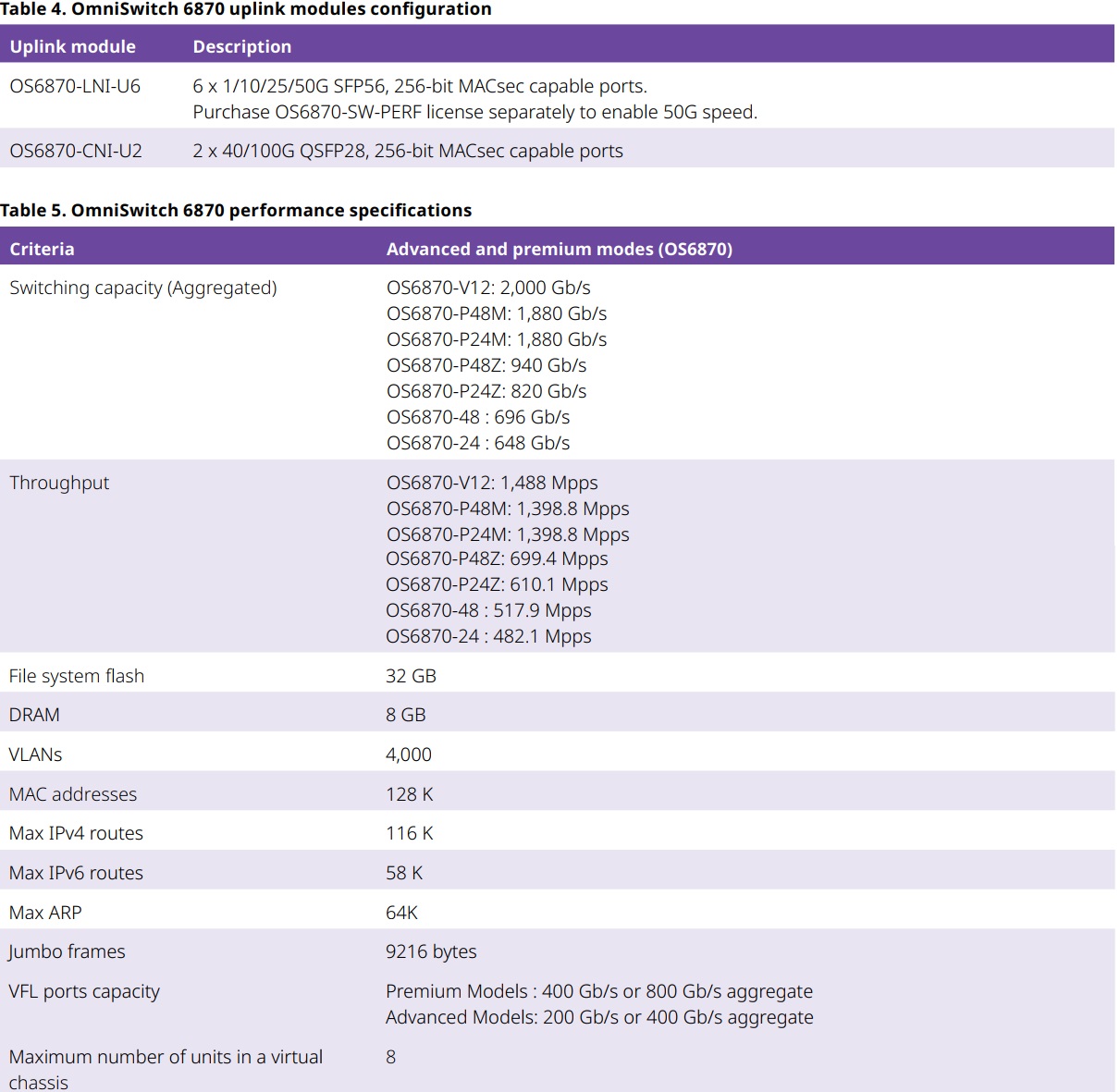
Task: Click 'OS6870-P24Z: 610.1 Mpps' value
Action: [497, 584]
